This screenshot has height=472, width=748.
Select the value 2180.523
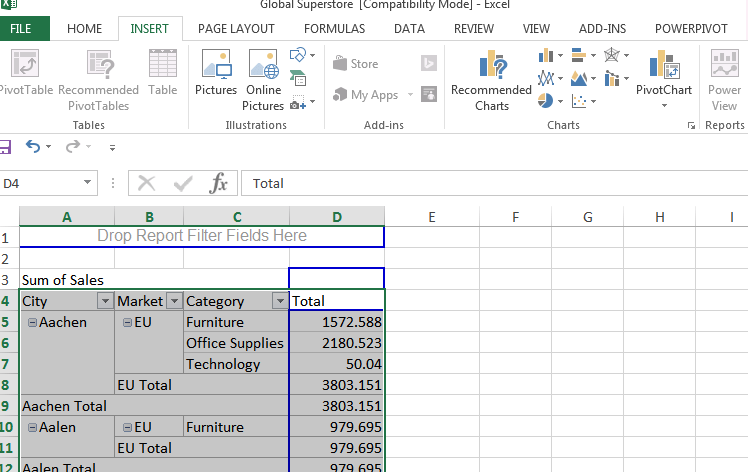337,343
